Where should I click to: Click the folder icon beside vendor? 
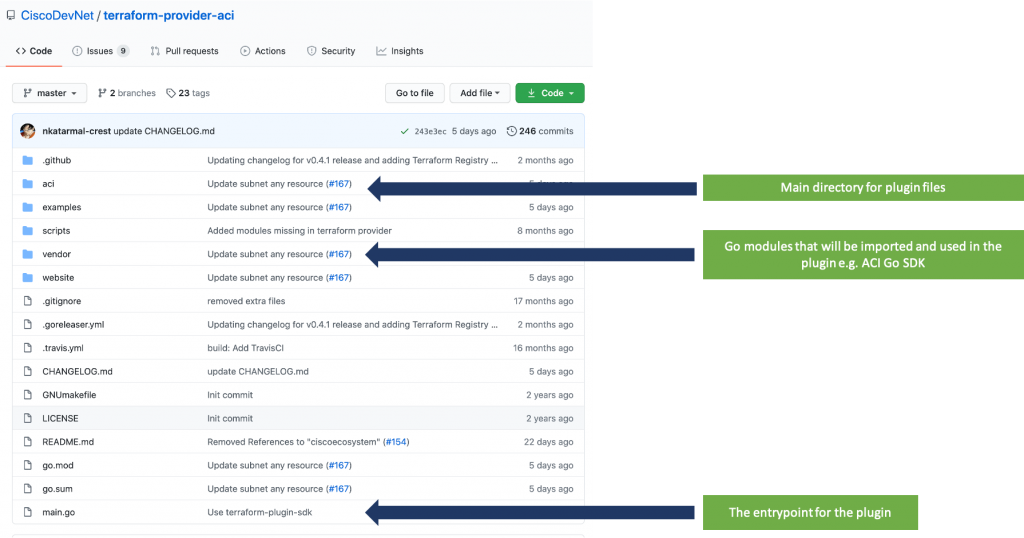click(27, 254)
